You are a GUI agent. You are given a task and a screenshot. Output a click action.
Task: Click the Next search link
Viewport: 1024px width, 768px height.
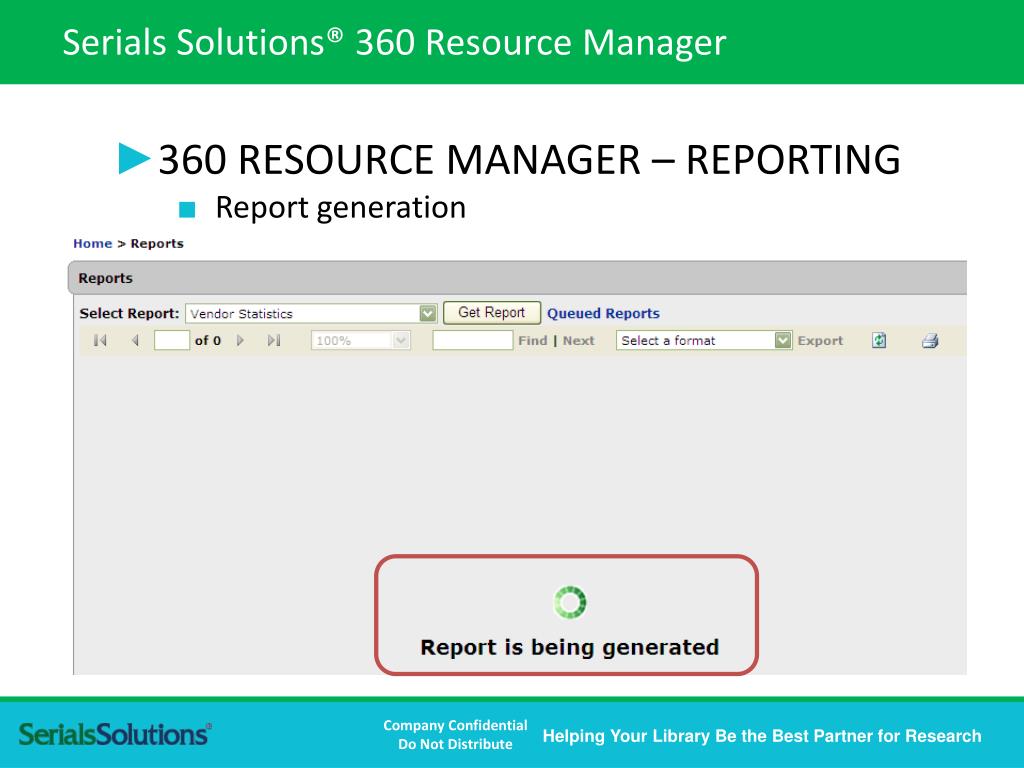[579, 340]
